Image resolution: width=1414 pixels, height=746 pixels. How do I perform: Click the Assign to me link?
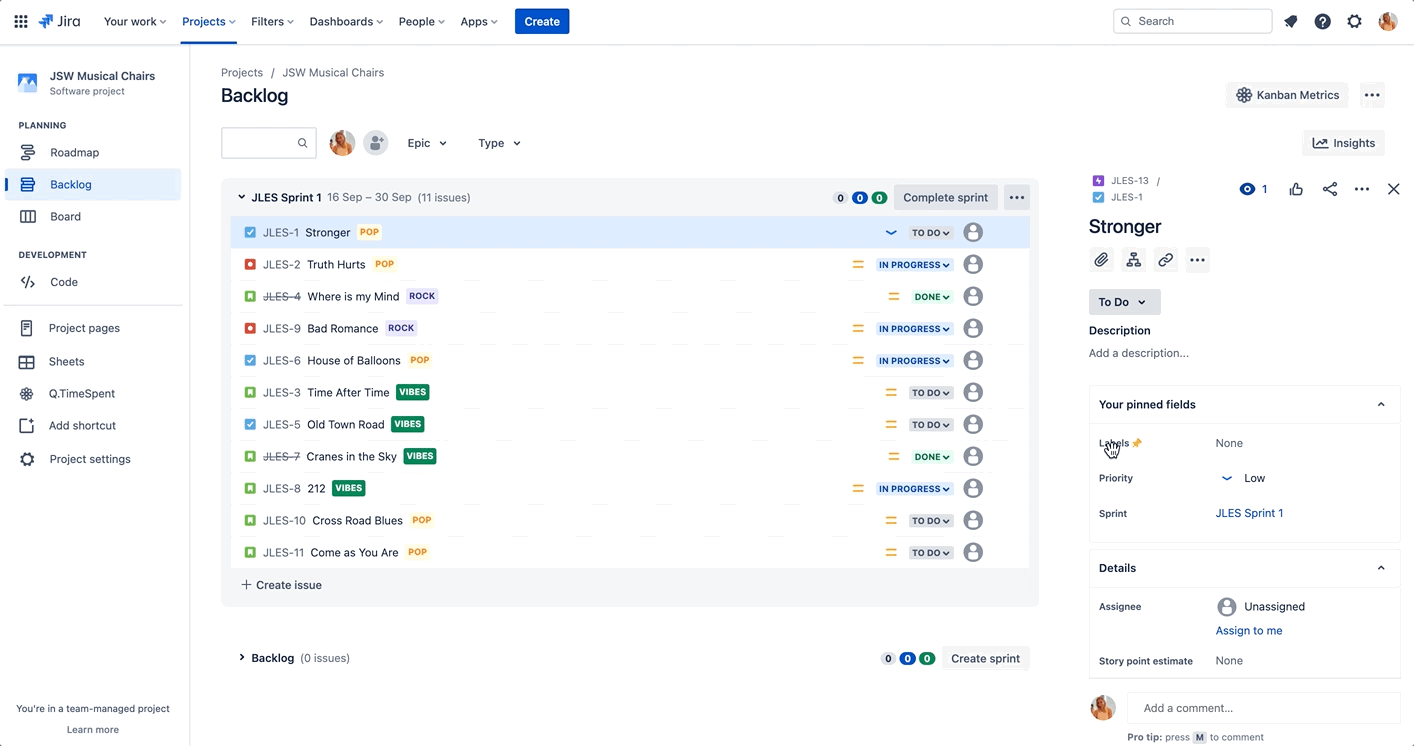tap(1248, 630)
